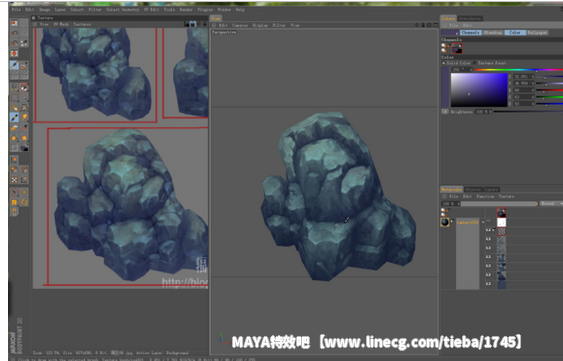The height and width of the screenshot is (361, 563).
Task: Activate the rectangle selection tool
Action: pyautogui.click(x=14, y=97)
